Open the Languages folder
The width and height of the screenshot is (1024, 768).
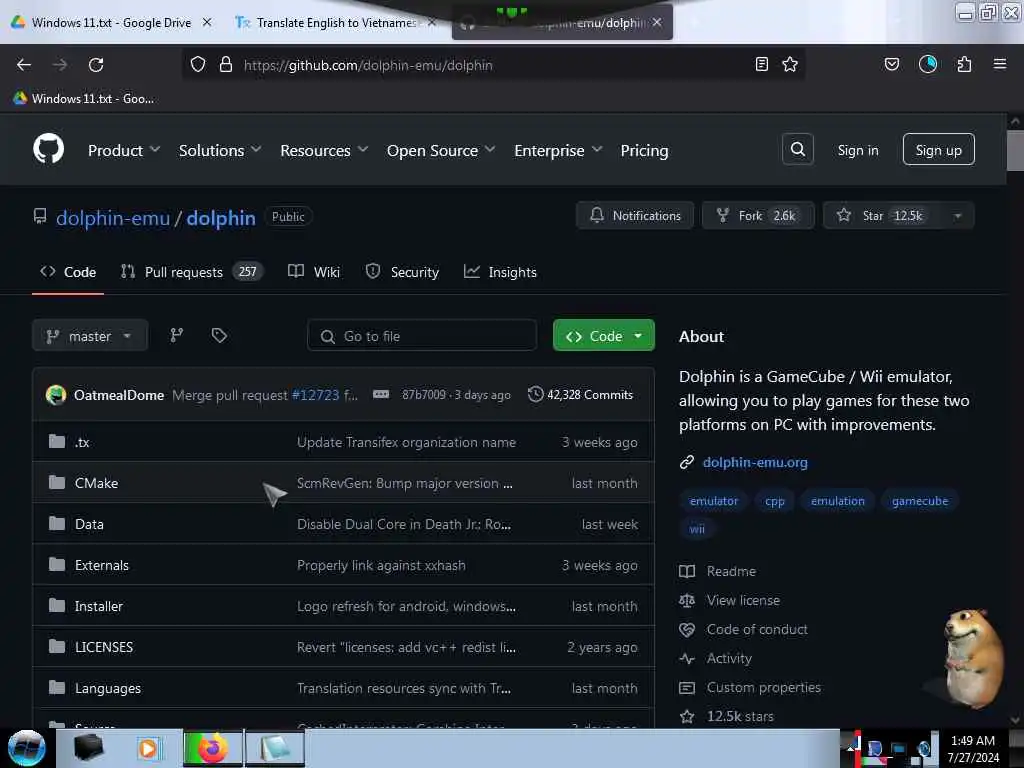(108, 688)
